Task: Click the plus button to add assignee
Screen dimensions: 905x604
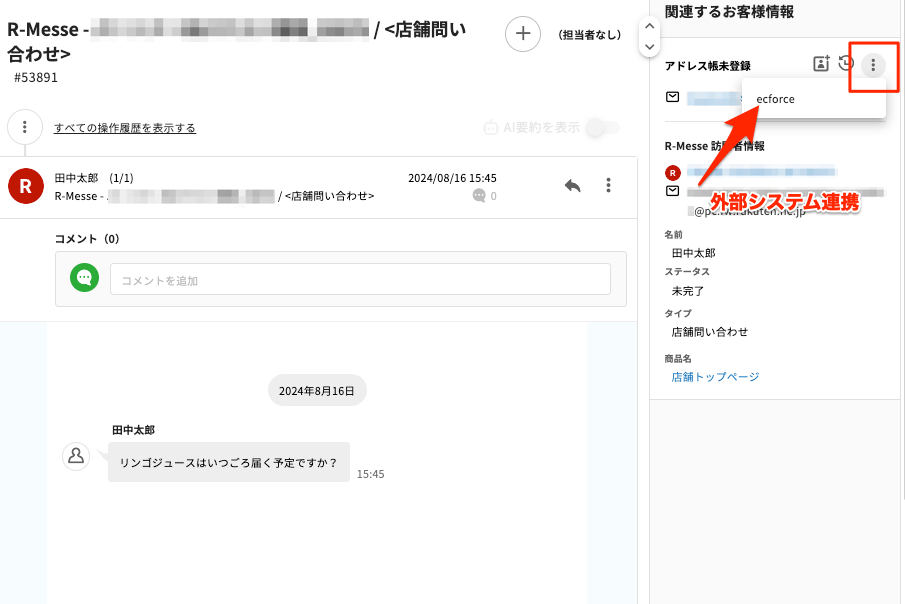Action: pyautogui.click(x=522, y=34)
